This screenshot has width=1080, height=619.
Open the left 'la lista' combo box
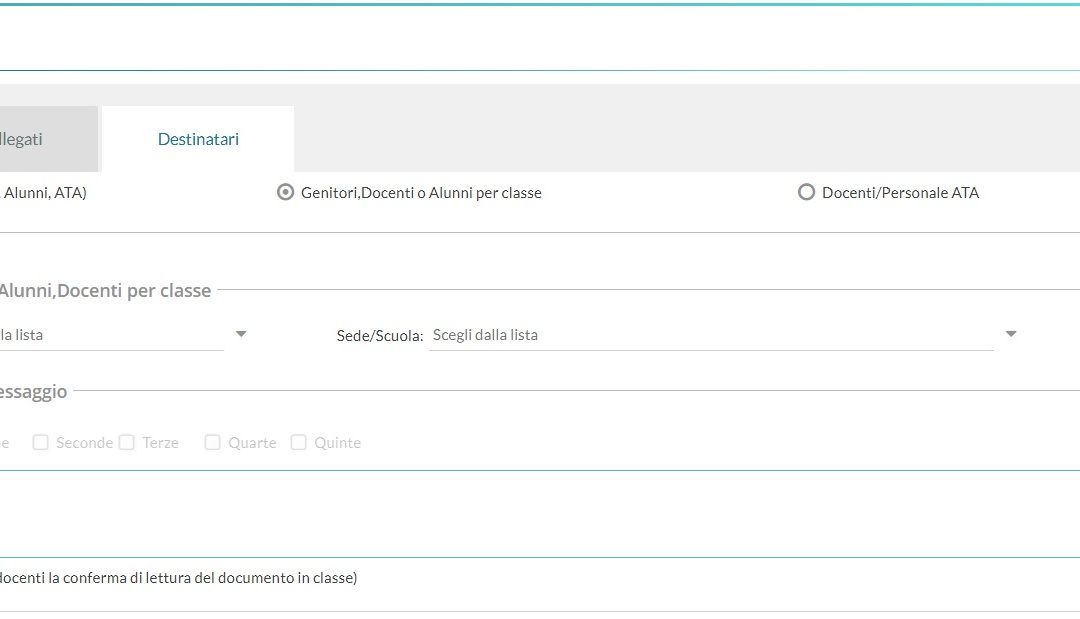coord(112,335)
